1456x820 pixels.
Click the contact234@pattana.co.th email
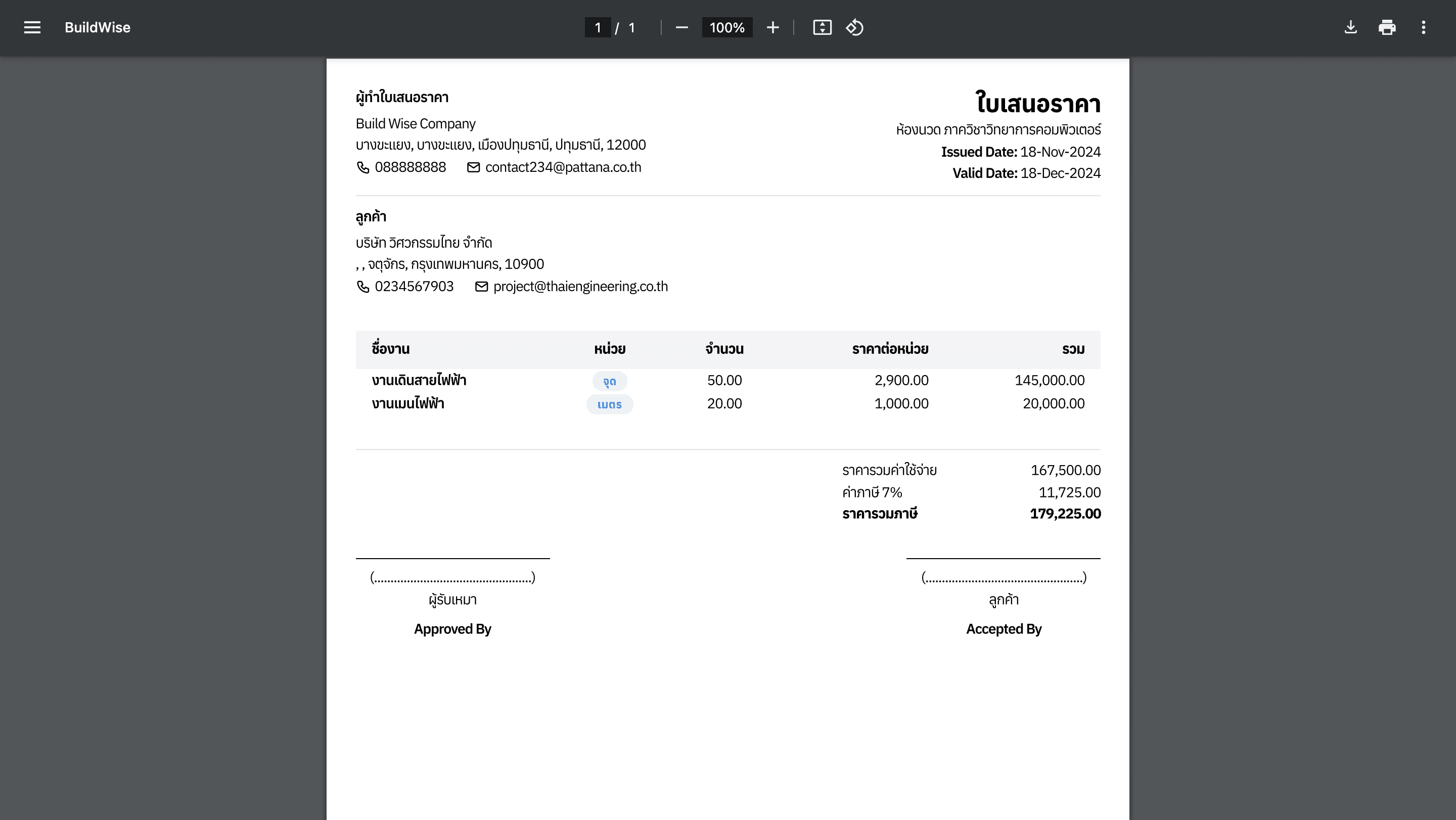point(562,167)
